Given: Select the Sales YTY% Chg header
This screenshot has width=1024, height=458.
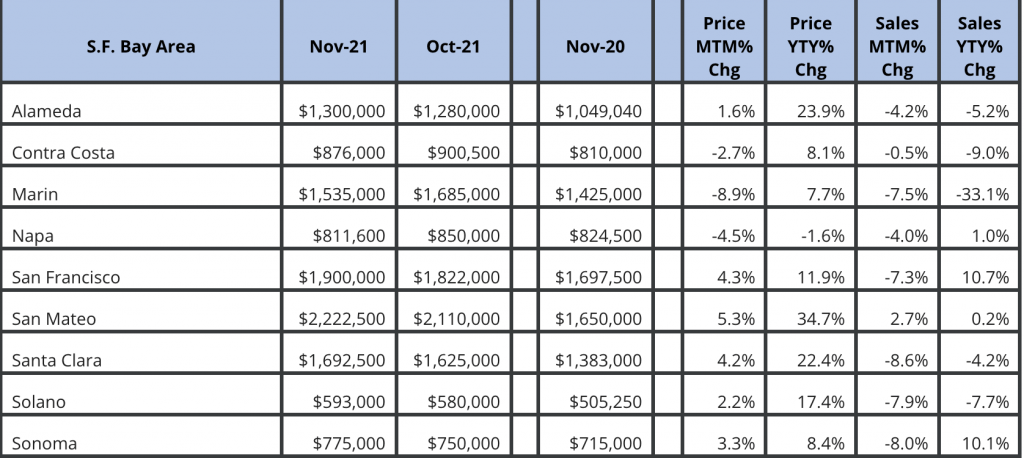Looking at the screenshot, I should [979, 46].
